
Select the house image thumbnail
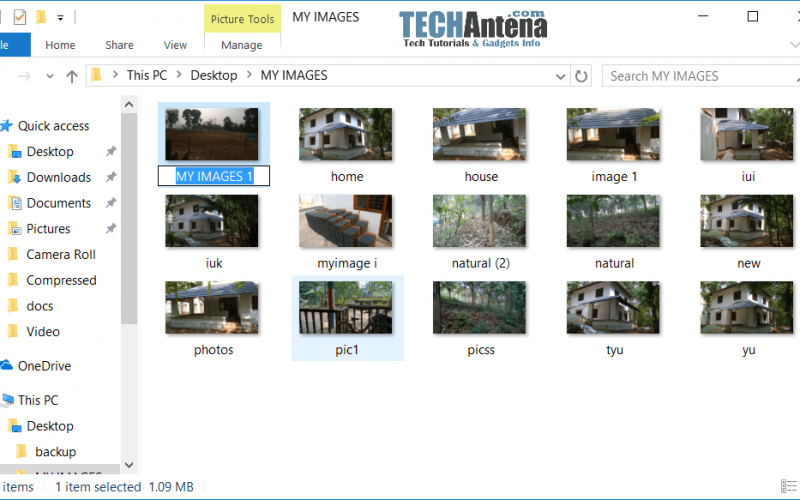pyautogui.click(x=479, y=134)
